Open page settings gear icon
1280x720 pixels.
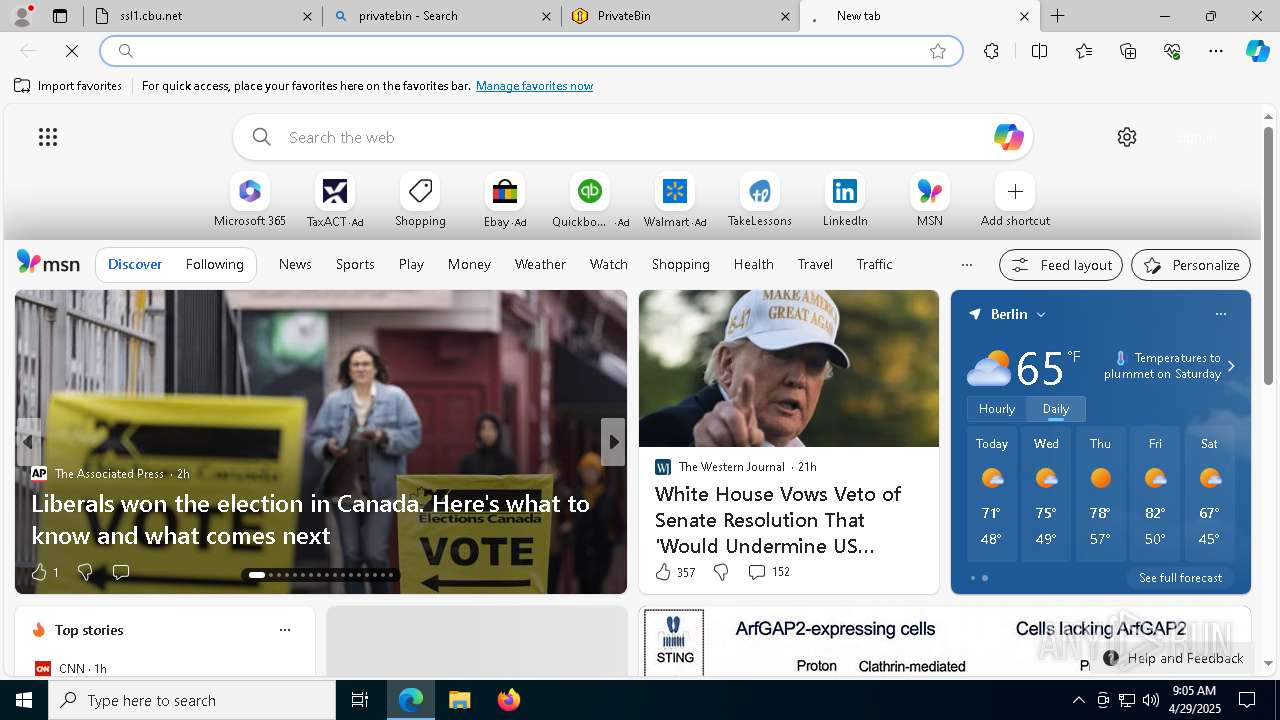coord(1127,137)
